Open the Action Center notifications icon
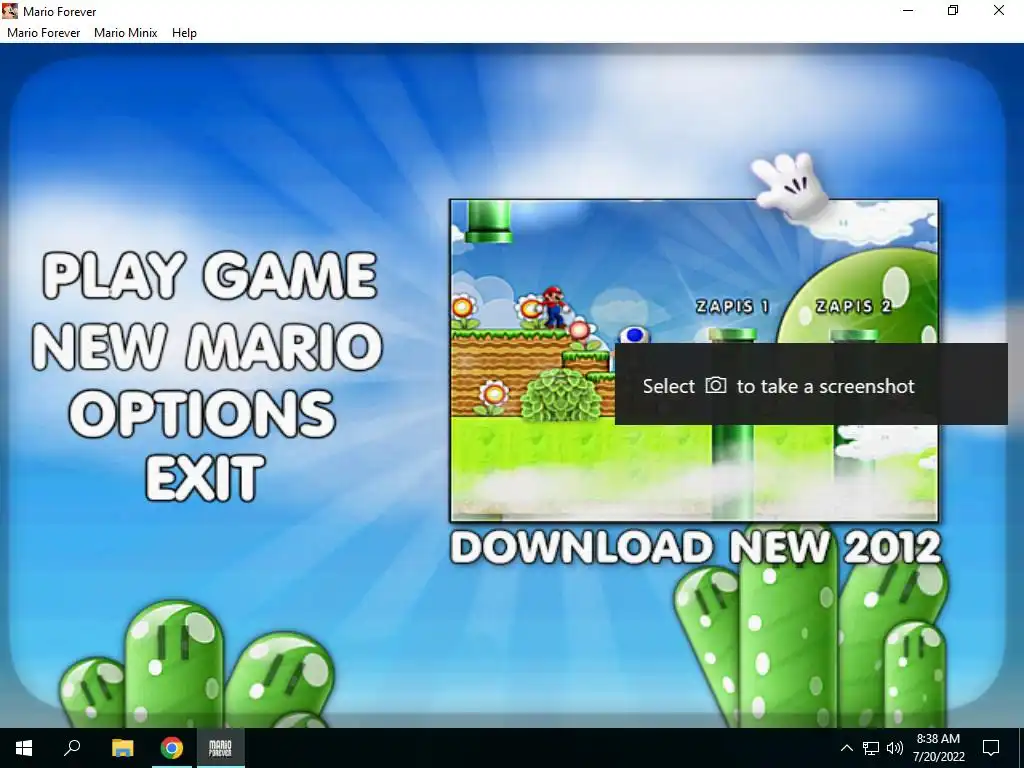This screenshot has width=1024, height=768. point(991,748)
